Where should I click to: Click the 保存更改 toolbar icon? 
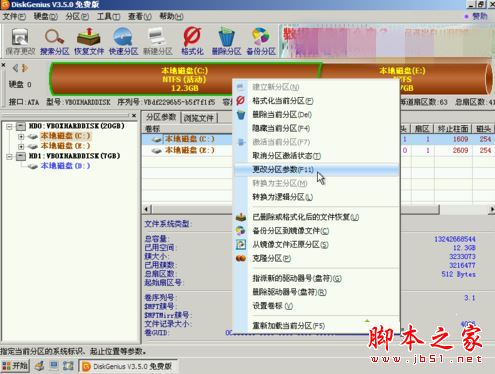(20, 37)
